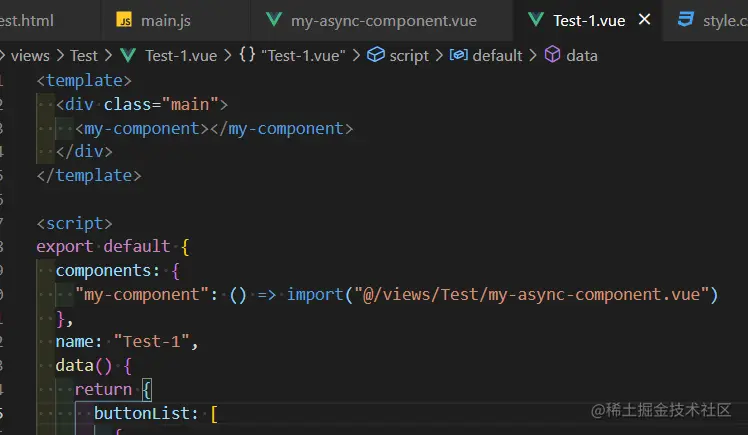Close the Test-1.vue tab
Viewport: 748px width, 435px height.
[x=644, y=20]
